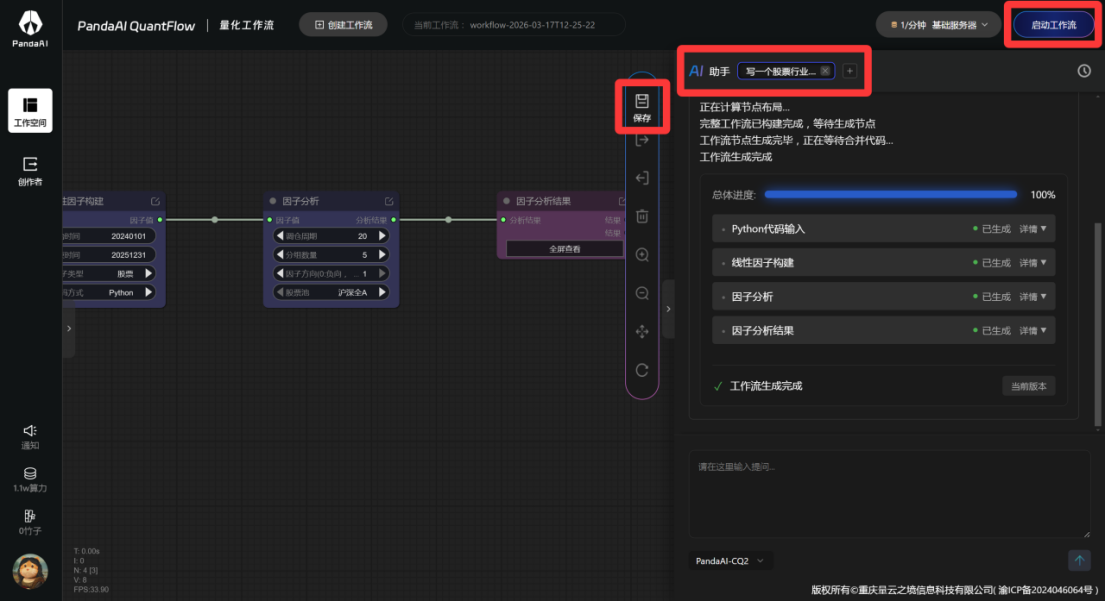Open edit icon on 因子分析 node
The width and height of the screenshot is (1105, 602).
click(x=389, y=201)
